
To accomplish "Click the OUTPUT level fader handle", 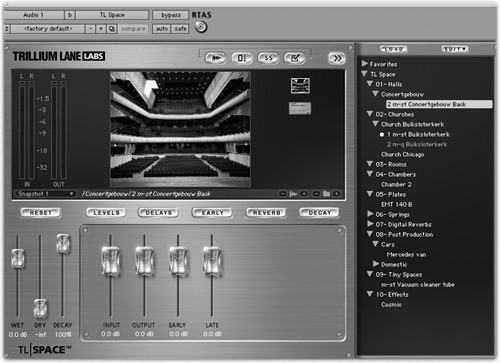I will tap(144, 261).
